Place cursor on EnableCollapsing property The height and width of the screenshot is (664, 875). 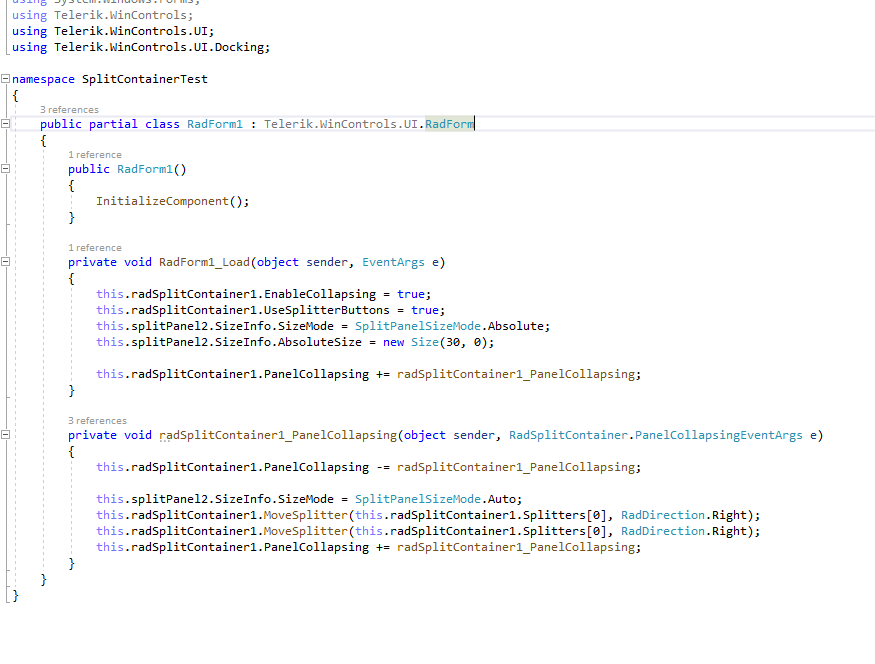(x=320, y=294)
